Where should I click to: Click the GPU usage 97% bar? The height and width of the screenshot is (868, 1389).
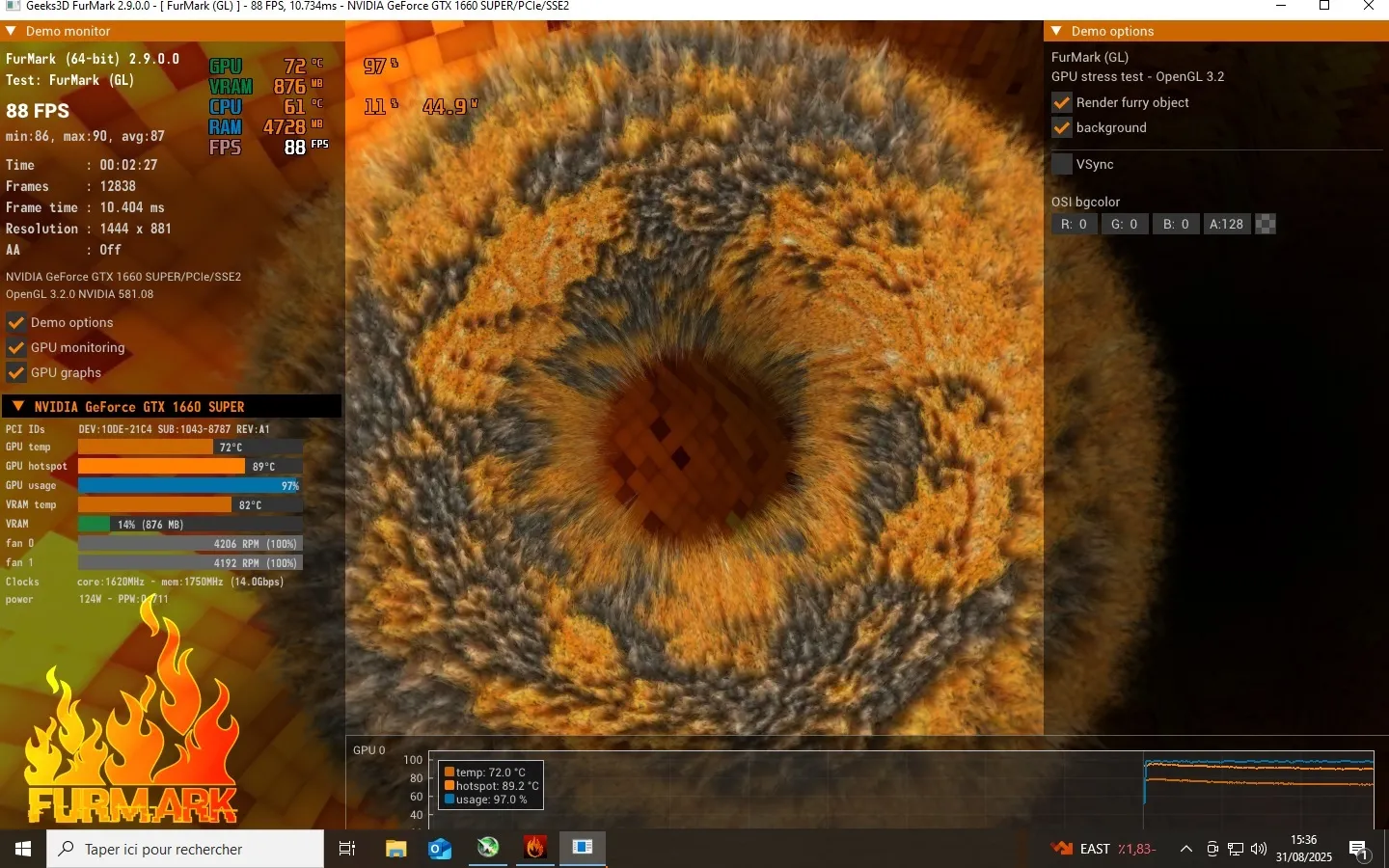tap(190, 485)
